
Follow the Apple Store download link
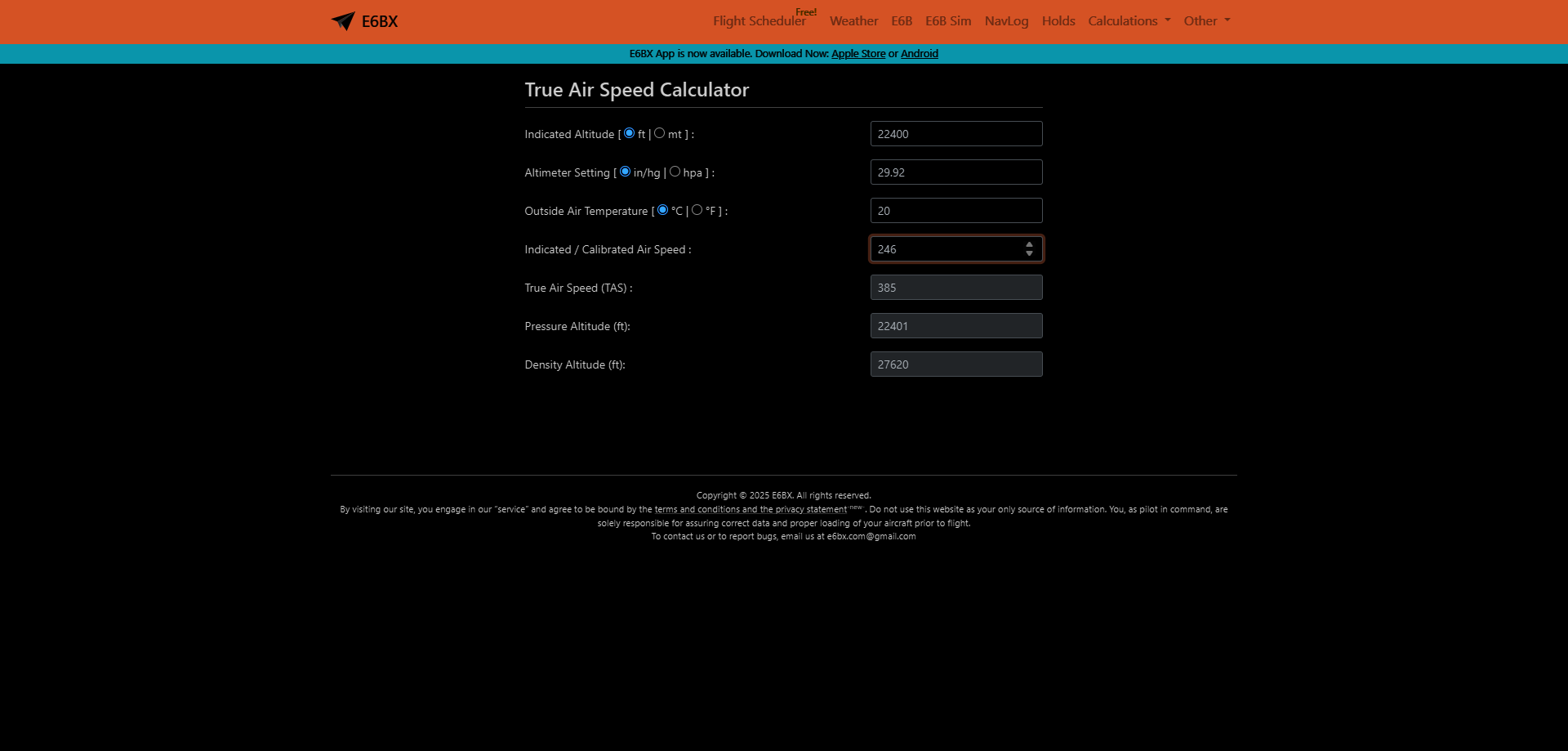click(x=858, y=54)
